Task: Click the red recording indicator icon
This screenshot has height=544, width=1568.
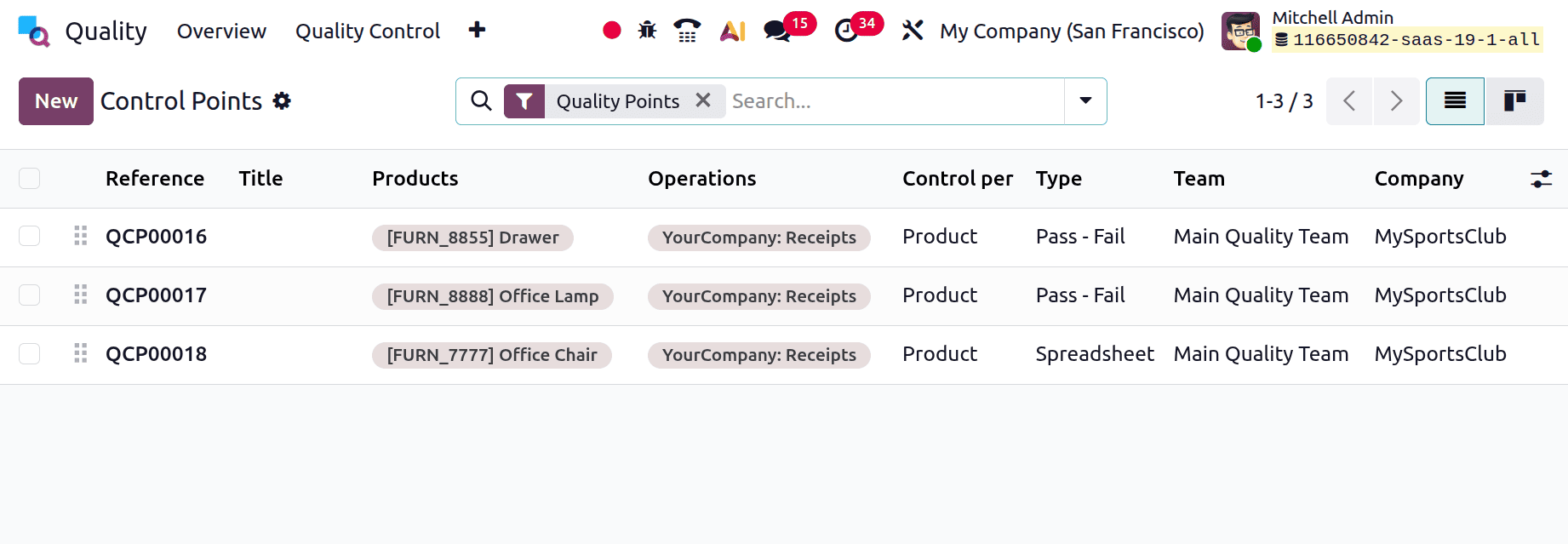Action: (611, 31)
